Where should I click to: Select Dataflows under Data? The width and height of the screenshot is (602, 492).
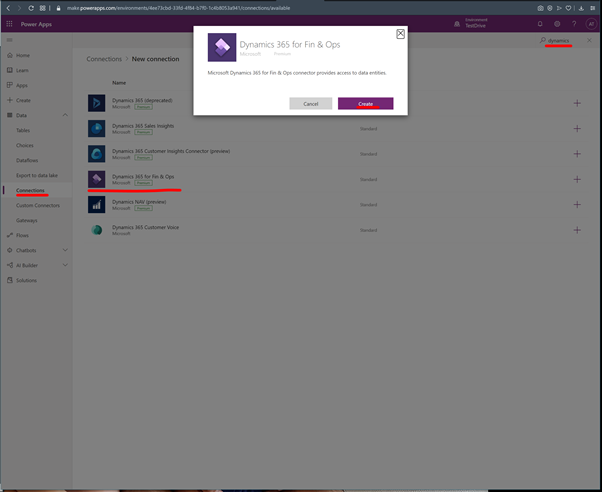[x=27, y=160]
